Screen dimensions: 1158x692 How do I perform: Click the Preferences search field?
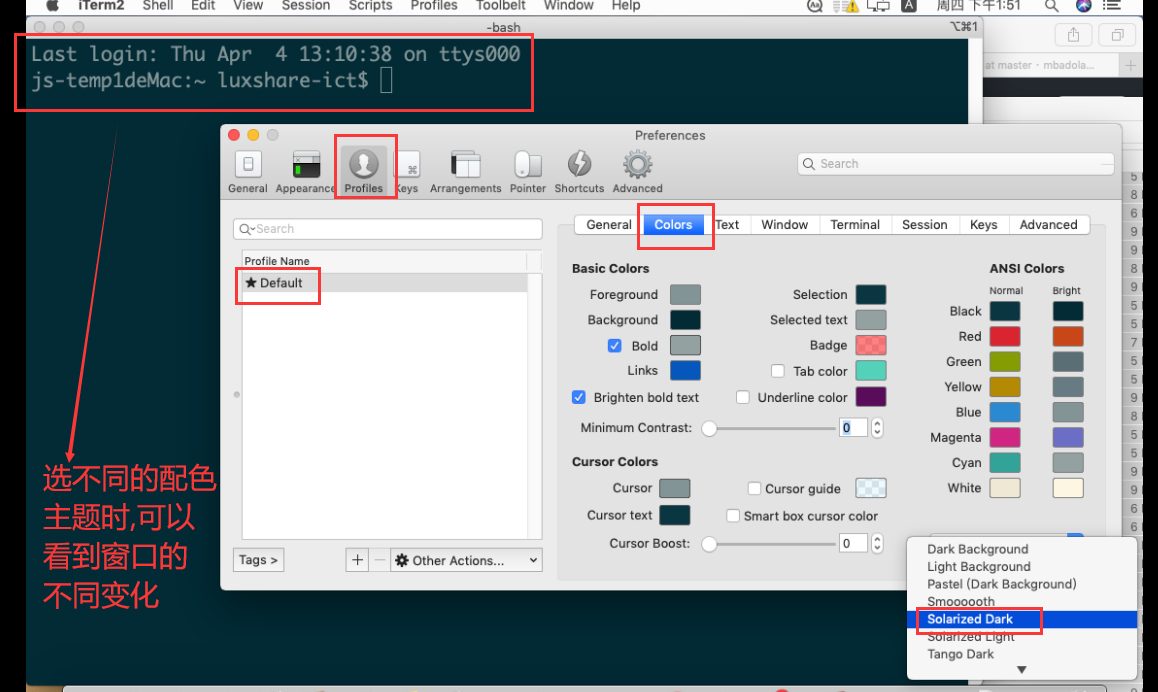(956, 164)
